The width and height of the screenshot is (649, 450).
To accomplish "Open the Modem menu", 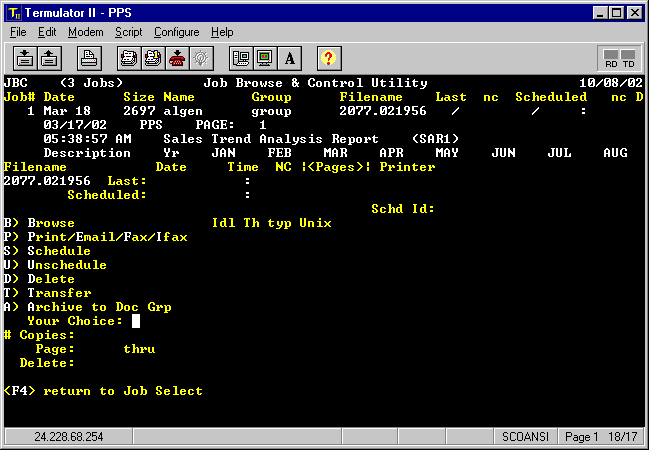I will coord(86,32).
